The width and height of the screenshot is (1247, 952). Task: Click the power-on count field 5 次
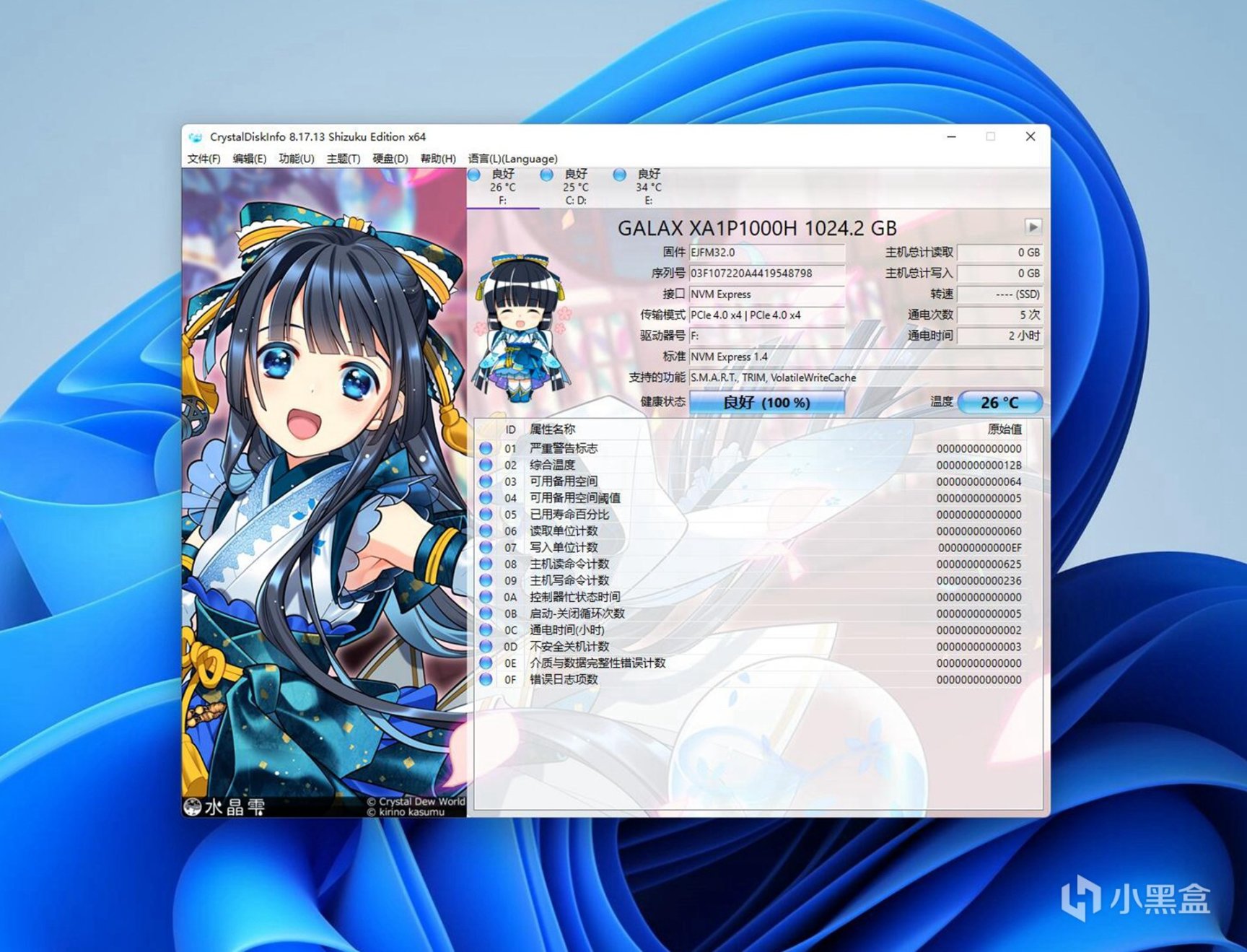(x=999, y=315)
